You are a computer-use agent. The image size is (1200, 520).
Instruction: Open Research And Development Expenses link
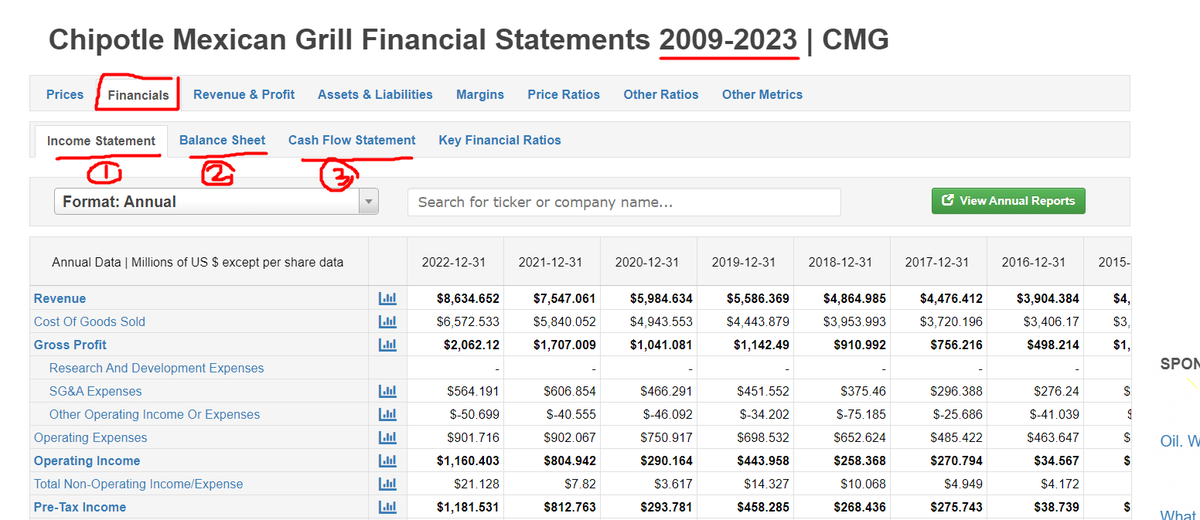[x=157, y=368]
